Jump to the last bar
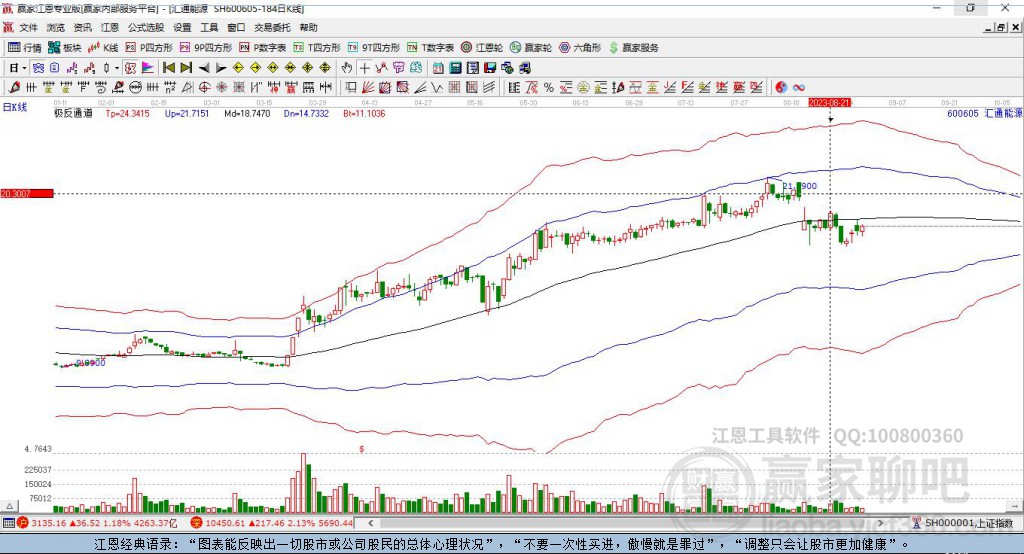The image size is (1024, 554). coord(186,68)
